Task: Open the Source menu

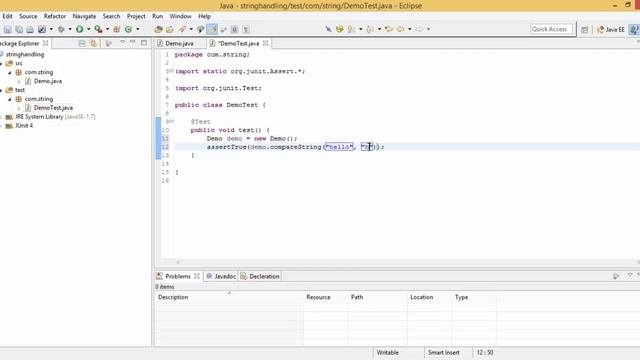Action: pyautogui.click(x=28, y=16)
